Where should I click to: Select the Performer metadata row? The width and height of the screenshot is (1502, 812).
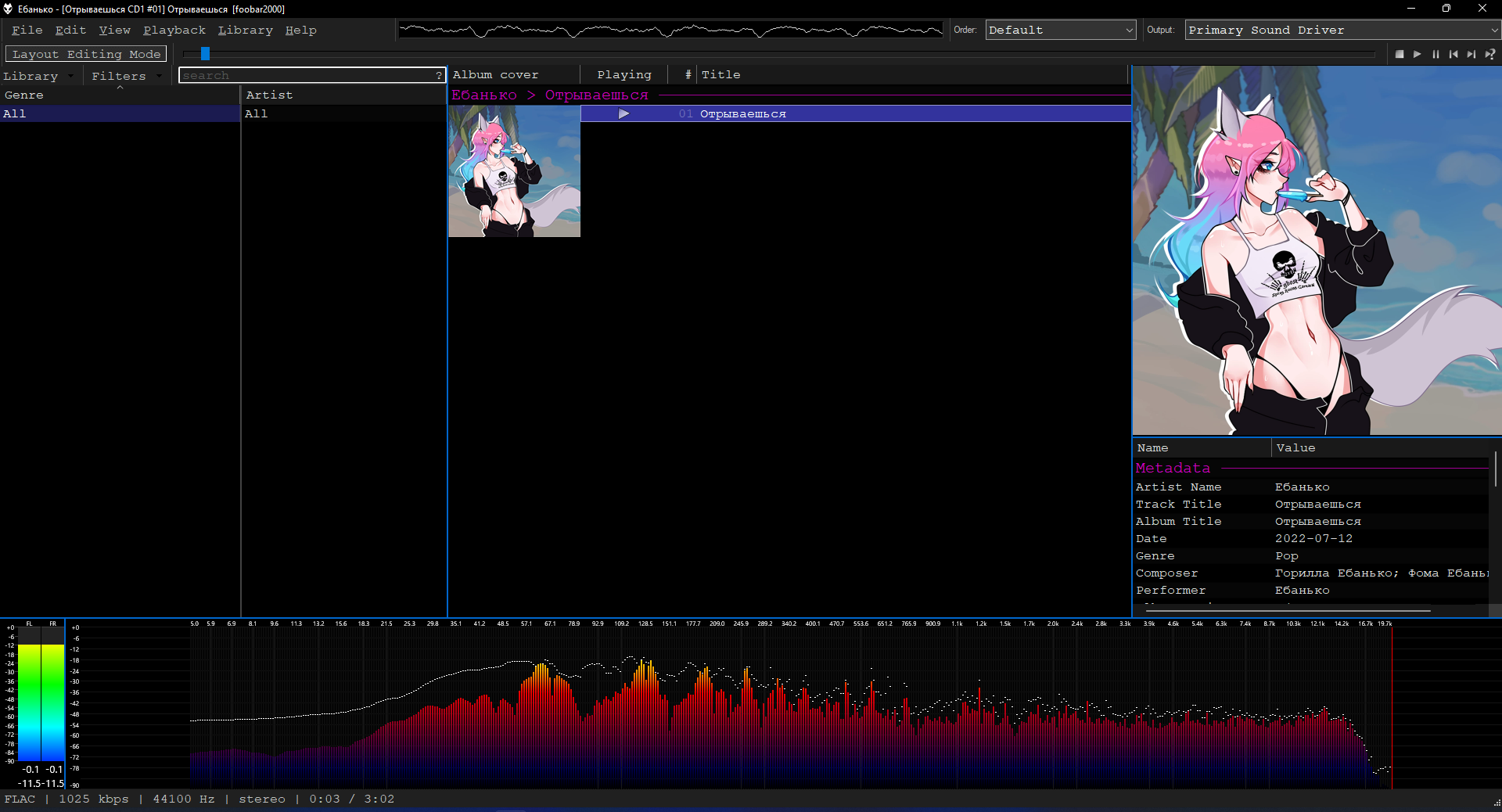click(x=1311, y=591)
